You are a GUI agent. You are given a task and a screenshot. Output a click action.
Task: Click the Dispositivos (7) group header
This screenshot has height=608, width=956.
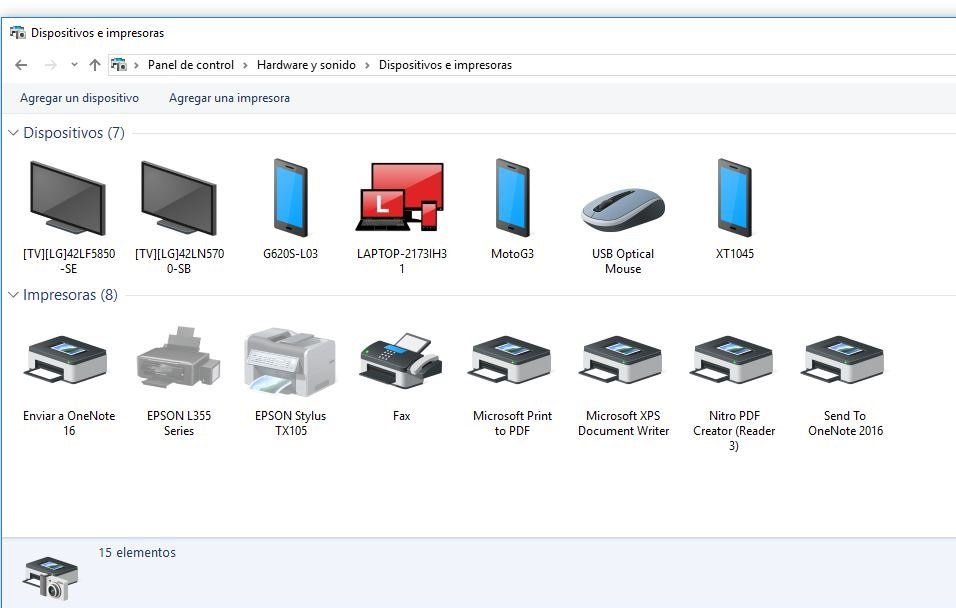pyautogui.click(x=74, y=133)
